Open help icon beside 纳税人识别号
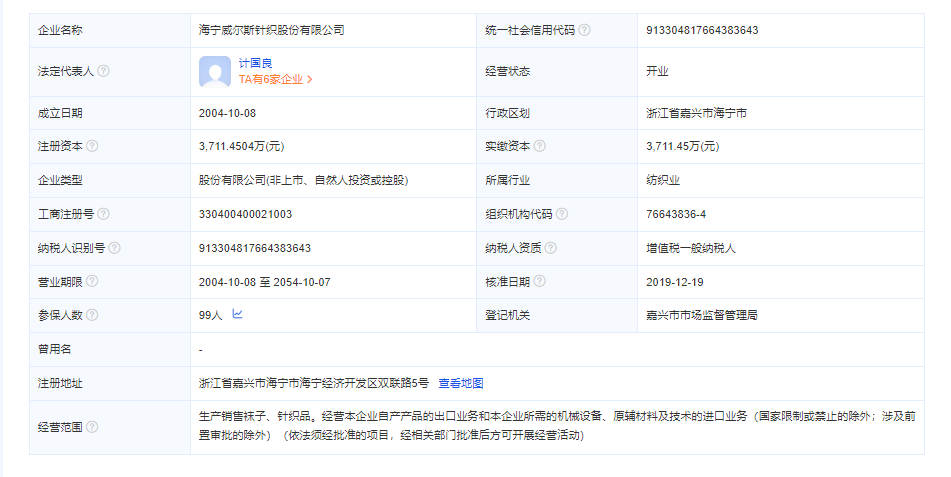Screen dimensions: 951x477 pyautogui.click(x=115, y=248)
